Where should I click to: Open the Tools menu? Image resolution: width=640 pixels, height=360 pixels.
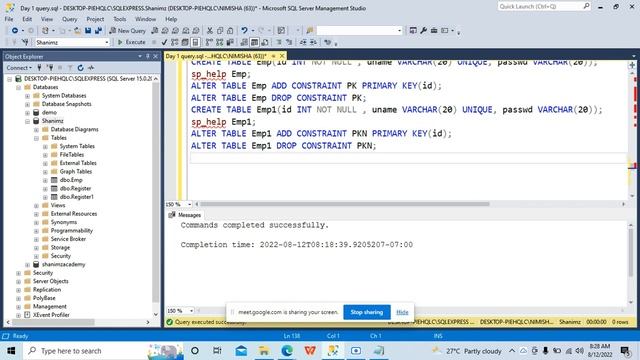coord(120,19)
